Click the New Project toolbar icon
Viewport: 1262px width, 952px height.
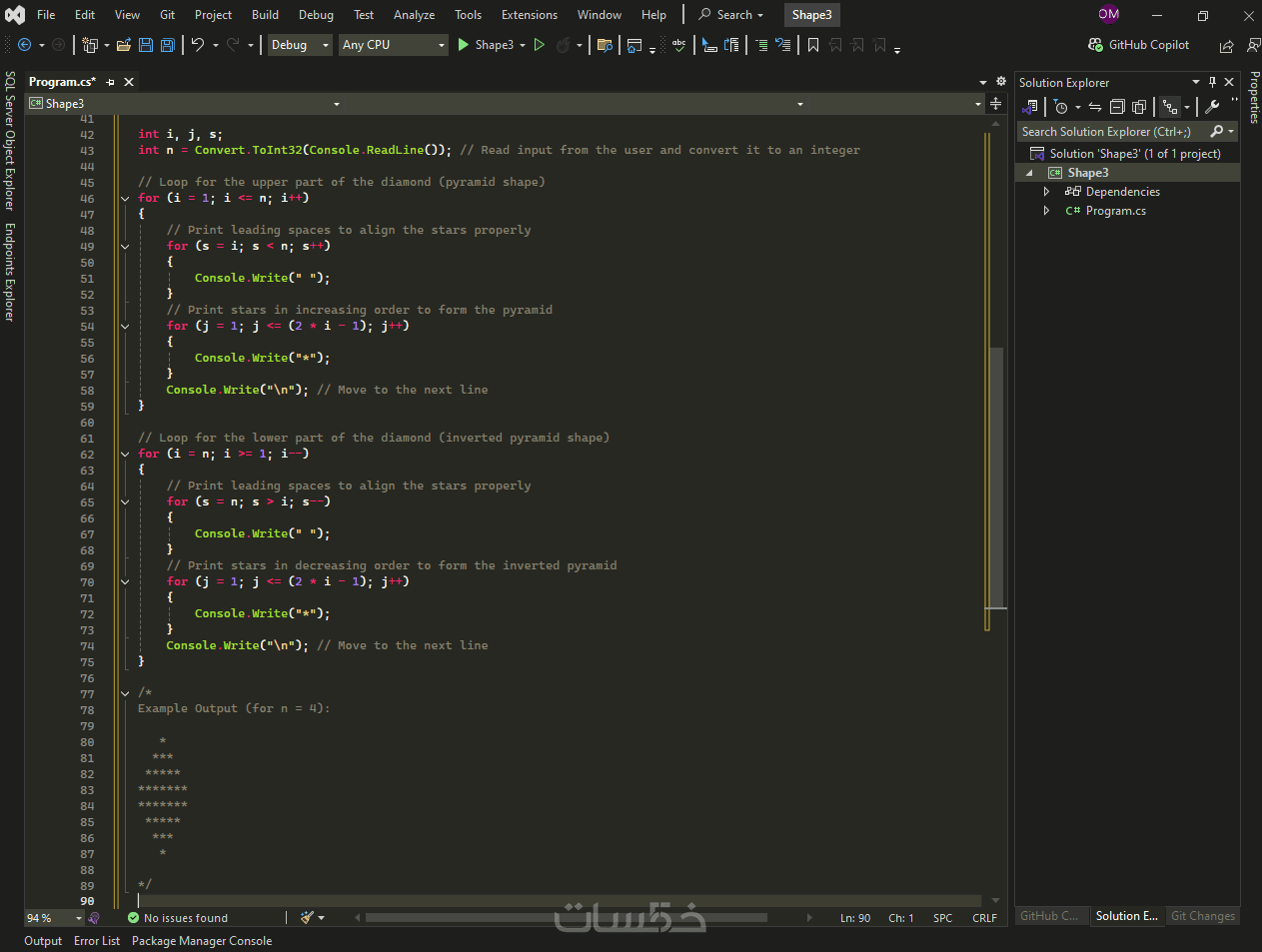90,45
